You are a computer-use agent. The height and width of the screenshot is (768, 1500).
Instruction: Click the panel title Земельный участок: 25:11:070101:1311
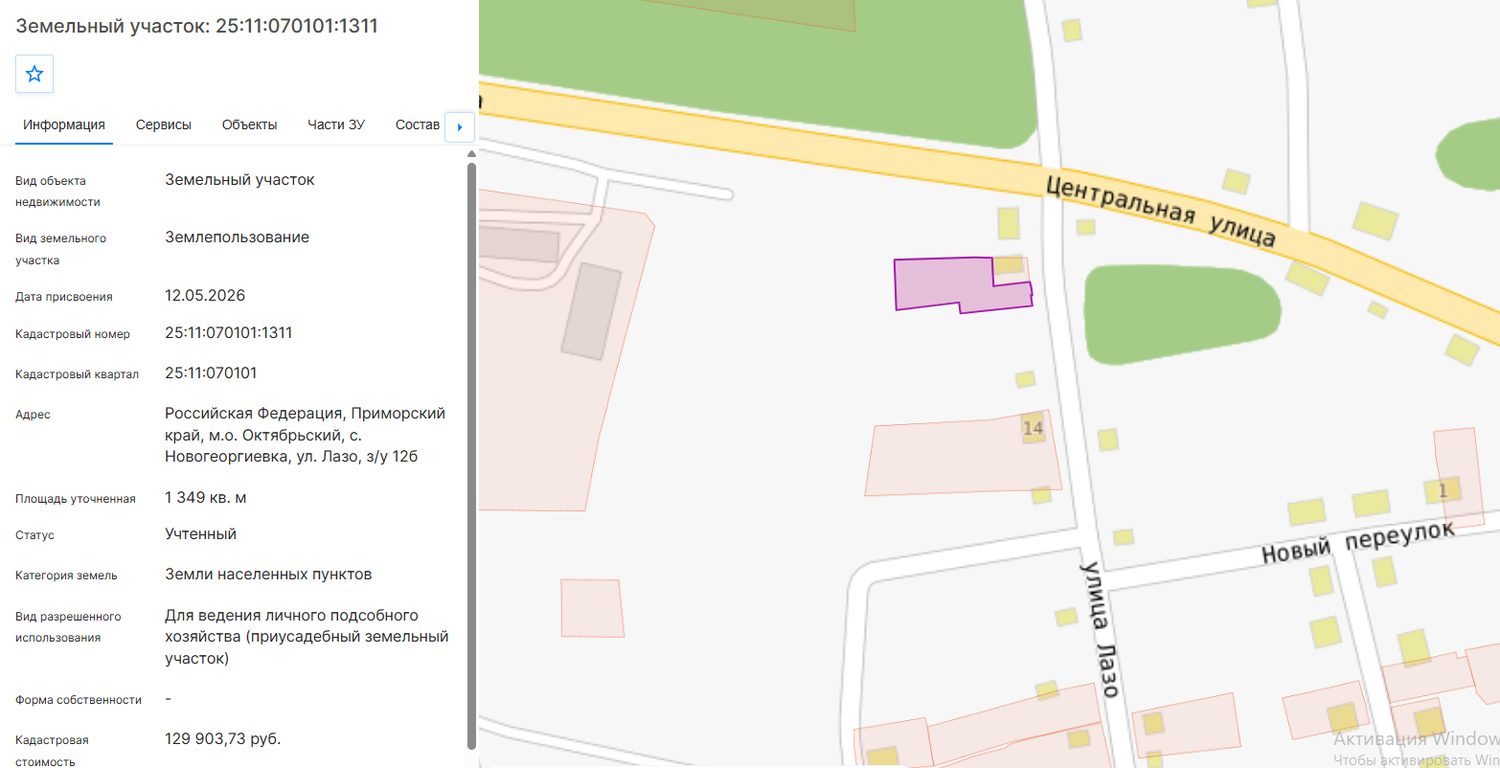(197, 26)
